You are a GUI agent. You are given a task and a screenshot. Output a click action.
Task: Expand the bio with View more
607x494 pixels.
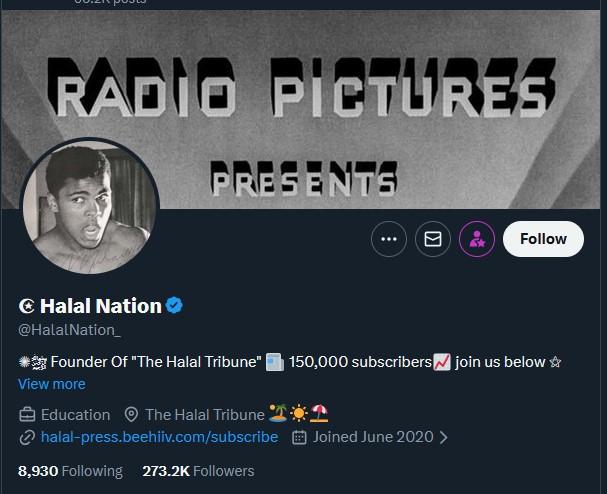click(51, 384)
